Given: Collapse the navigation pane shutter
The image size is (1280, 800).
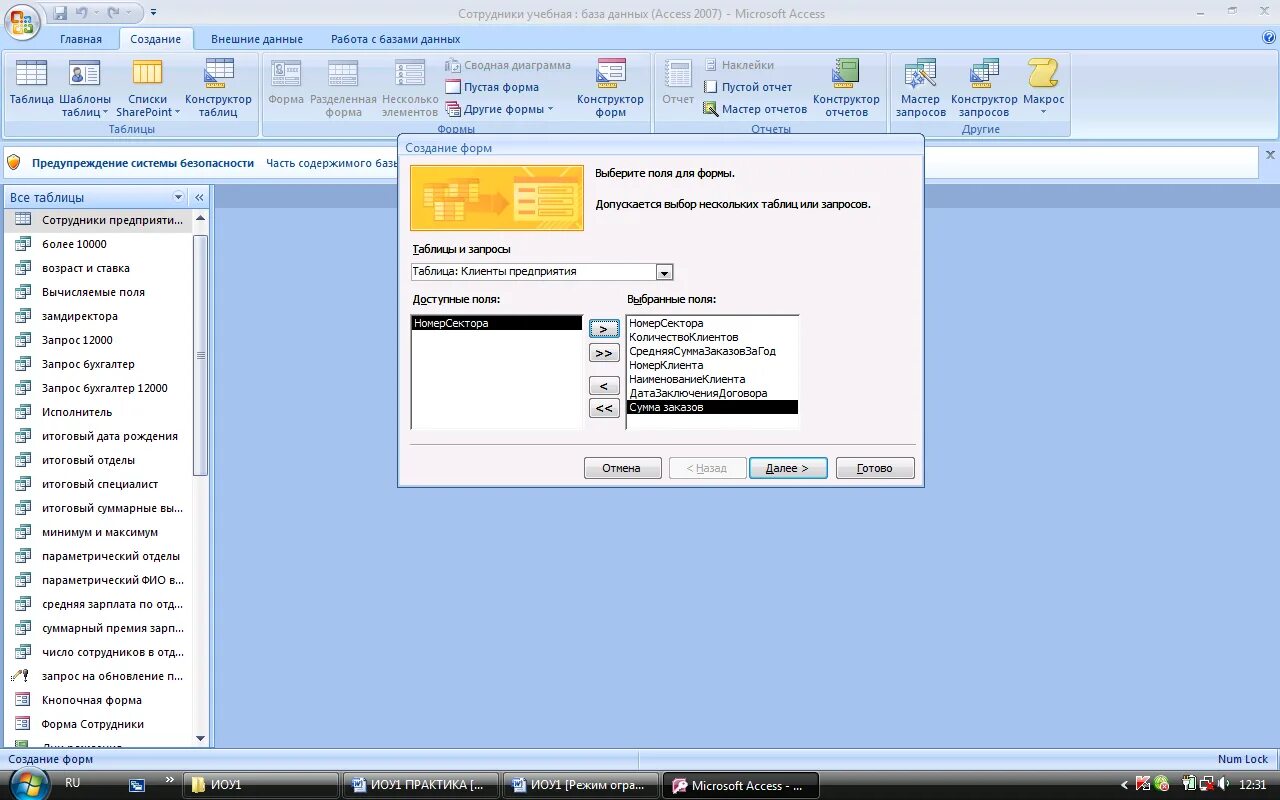Looking at the screenshot, I should click(199, 197).
